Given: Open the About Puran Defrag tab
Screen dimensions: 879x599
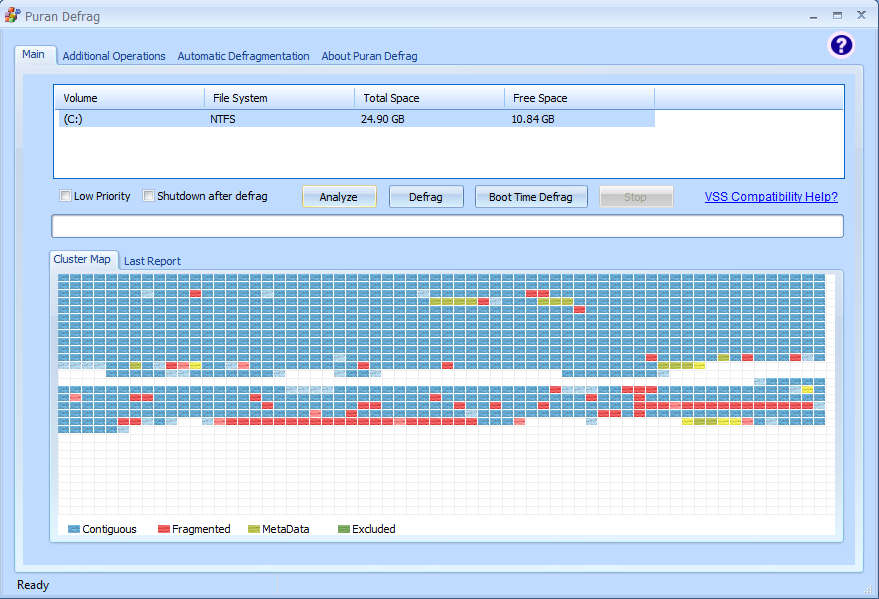Looking at the screenshot, I should coord(369,56).
